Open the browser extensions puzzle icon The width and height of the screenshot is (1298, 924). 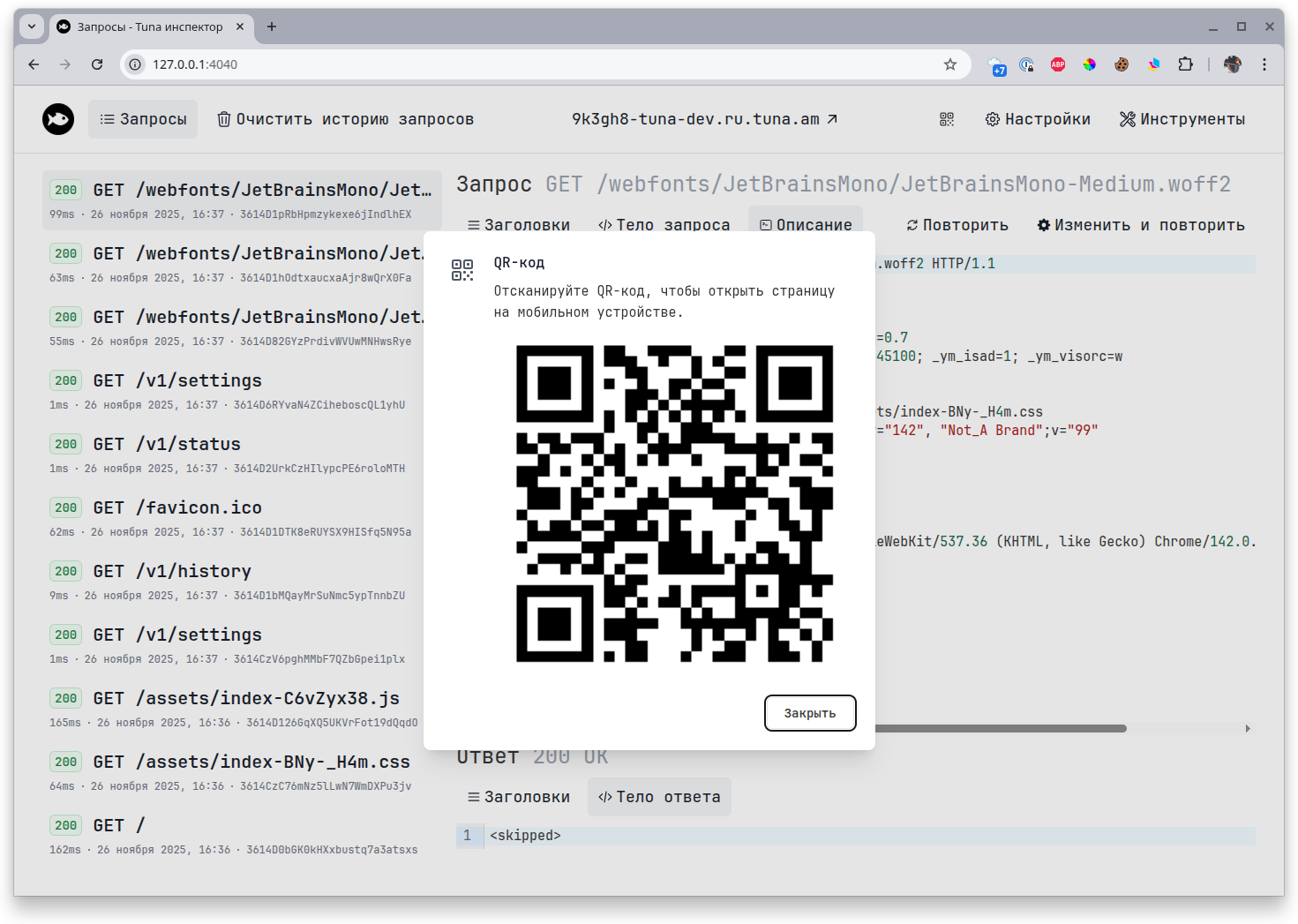(1186, 64)
